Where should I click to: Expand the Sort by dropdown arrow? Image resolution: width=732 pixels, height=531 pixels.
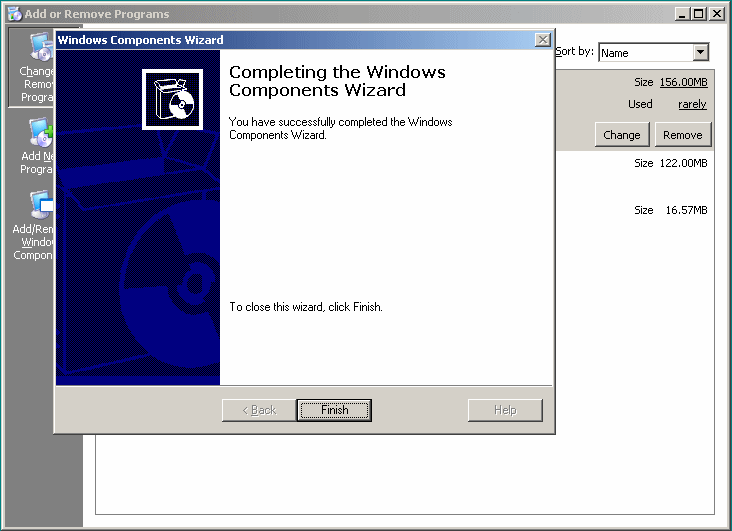point(700,52)
